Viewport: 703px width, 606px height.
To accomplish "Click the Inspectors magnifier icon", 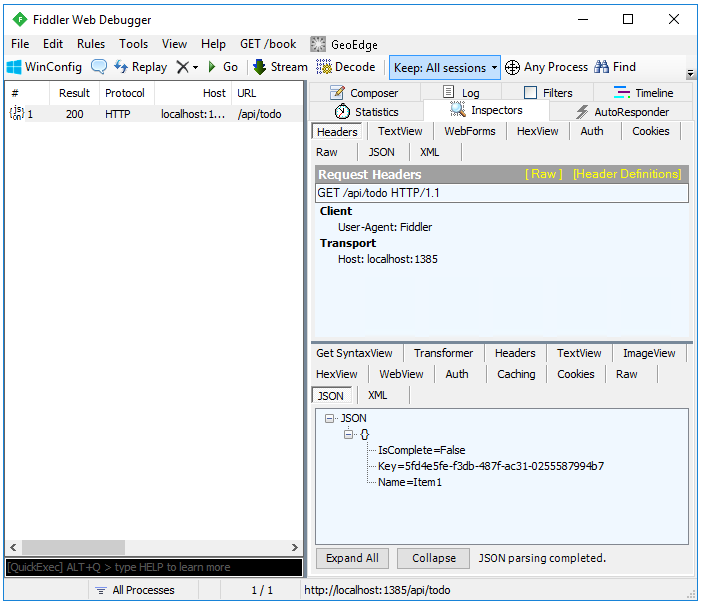I will [458, 109].
